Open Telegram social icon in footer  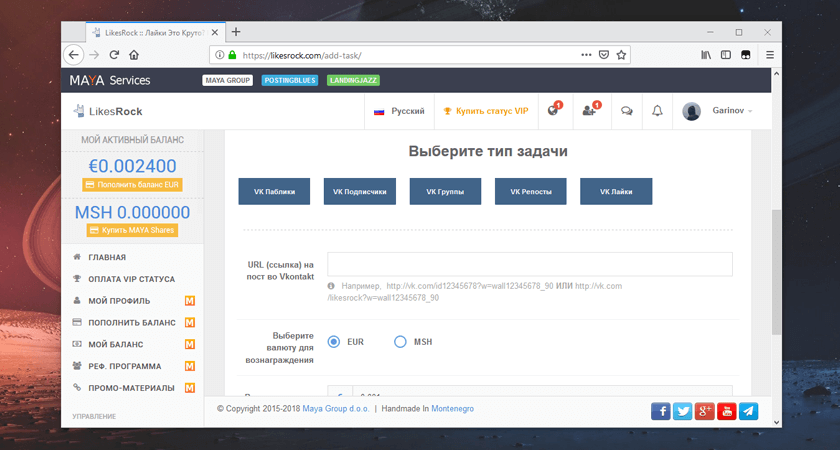(748, 411)
